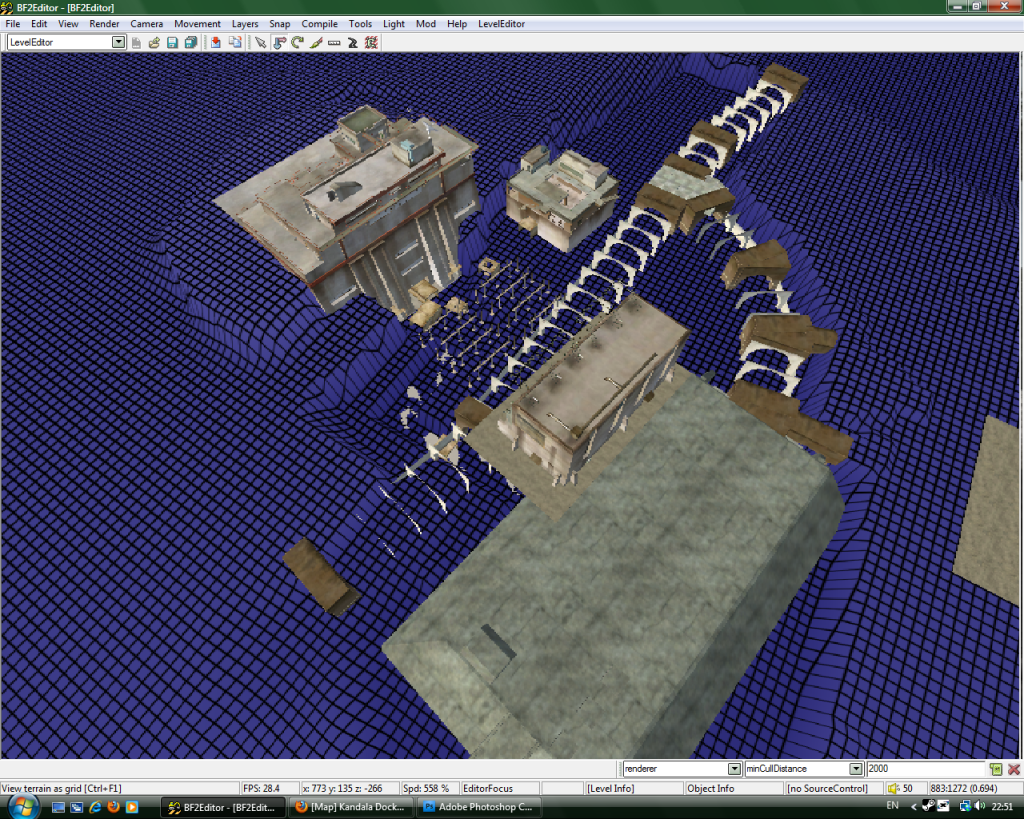Image resolution: width=1024 pixels, height=819 pixels.
Task: Switch to Adobe Photoshop in the taskbar
Action: (x=480, y=807)
